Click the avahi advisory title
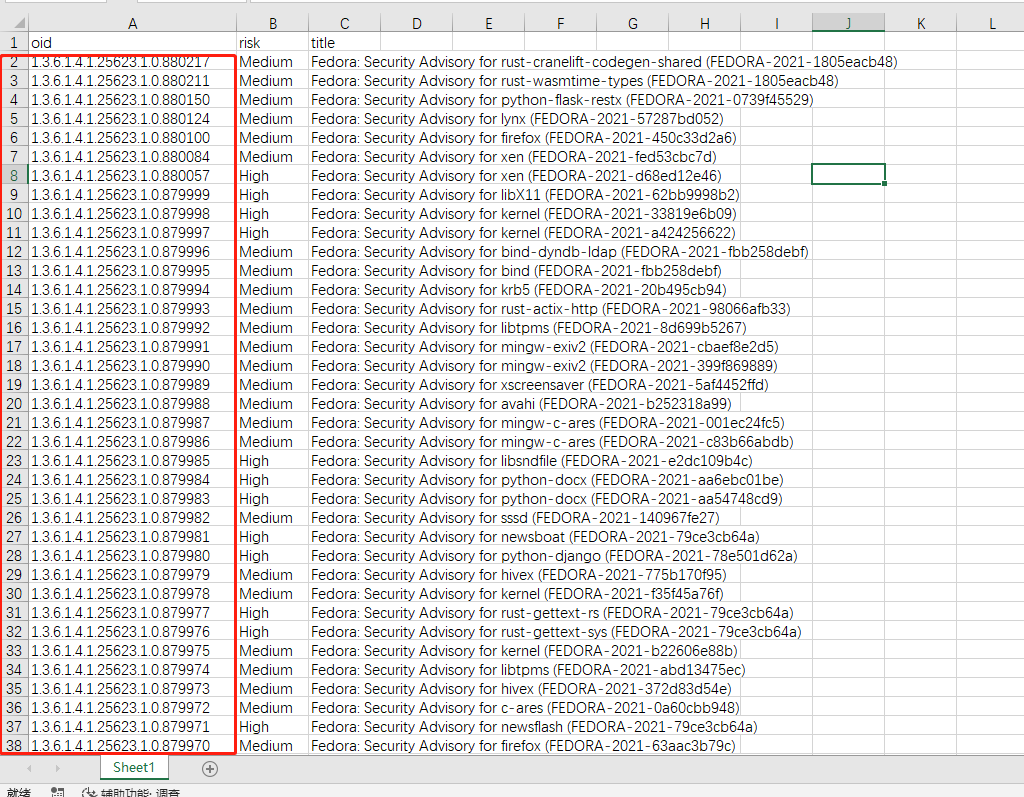 (521, 404)
